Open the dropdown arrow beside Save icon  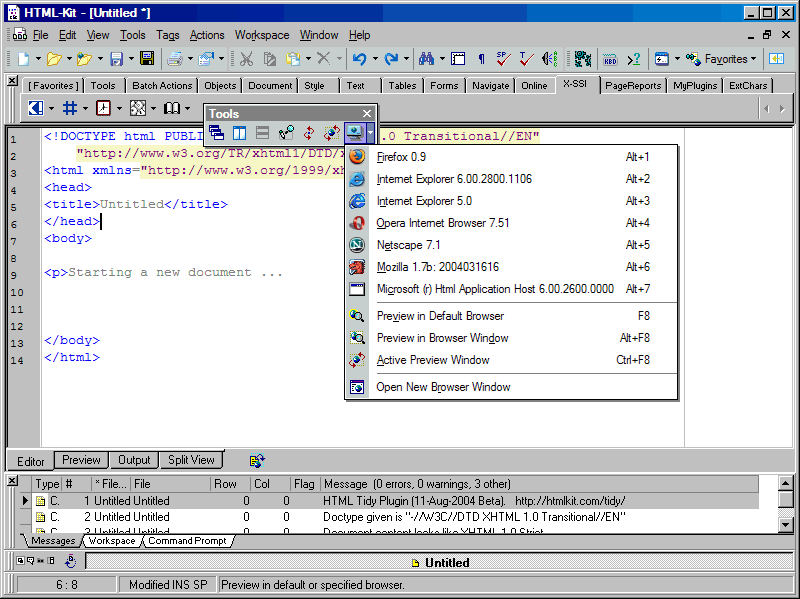131,59
